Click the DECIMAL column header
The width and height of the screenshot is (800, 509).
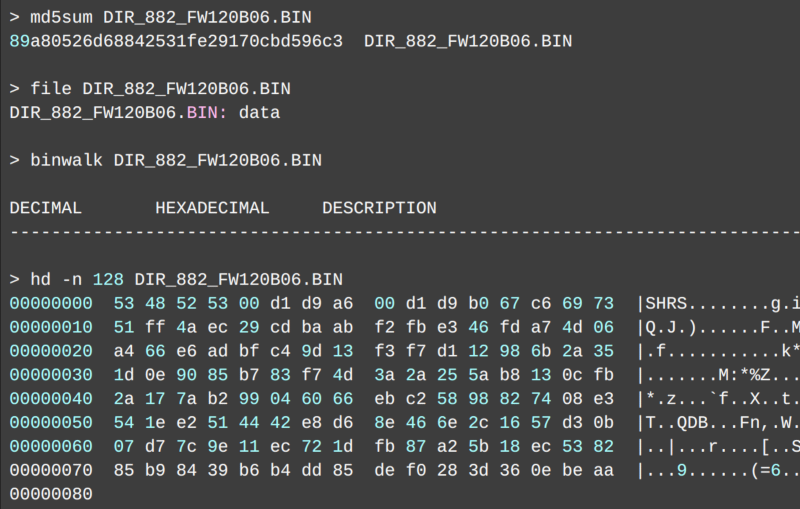click(x=45, y=208)
